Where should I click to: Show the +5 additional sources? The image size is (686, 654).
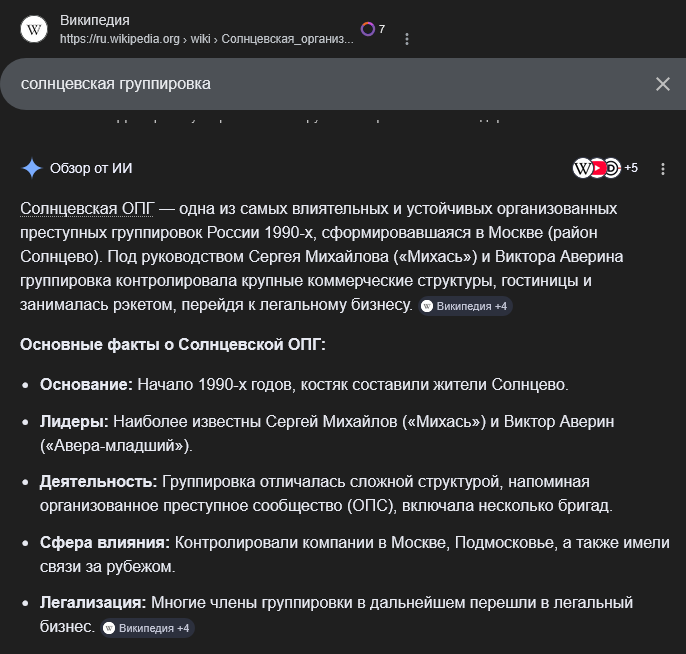tap(631, 168)
